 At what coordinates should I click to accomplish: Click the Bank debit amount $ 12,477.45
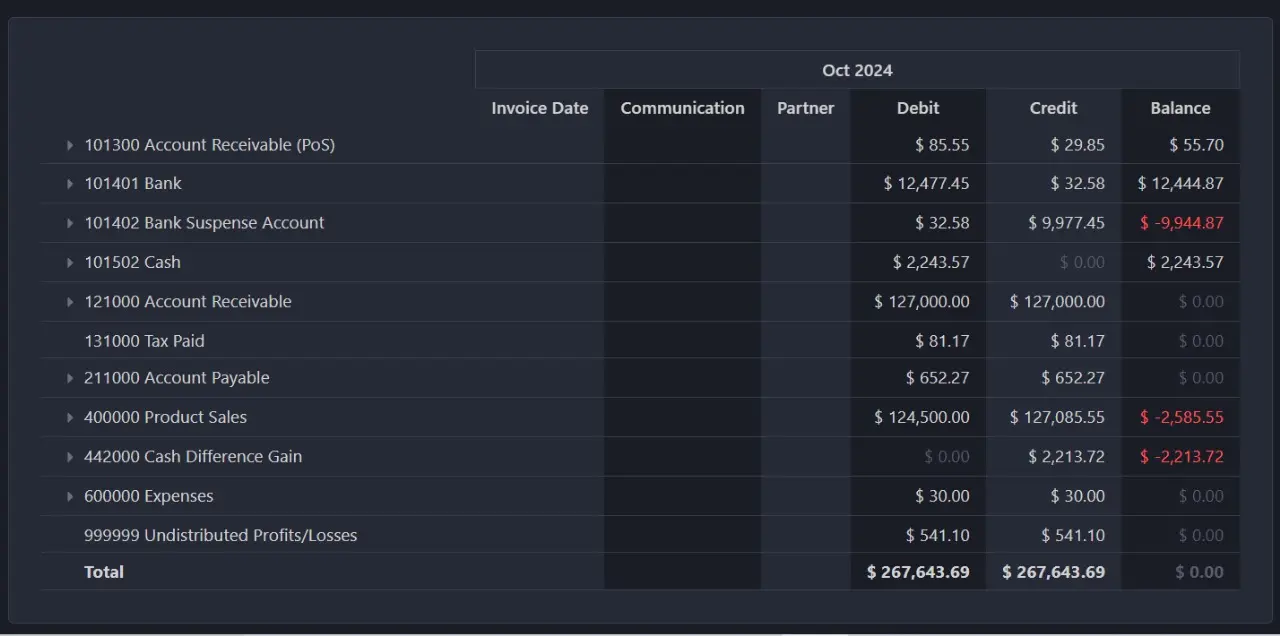[926, 184]
